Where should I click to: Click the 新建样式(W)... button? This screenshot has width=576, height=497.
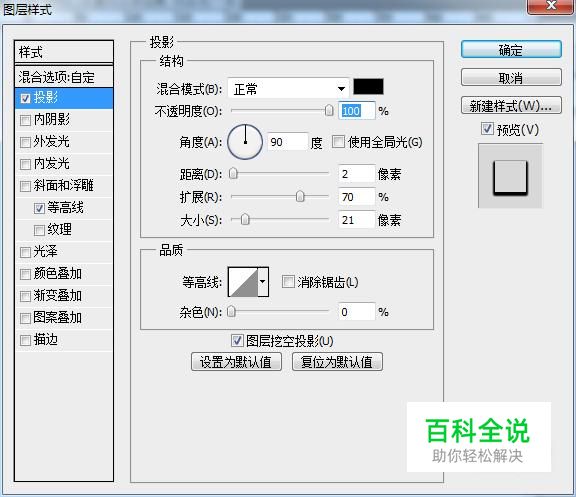pos(511,106)
